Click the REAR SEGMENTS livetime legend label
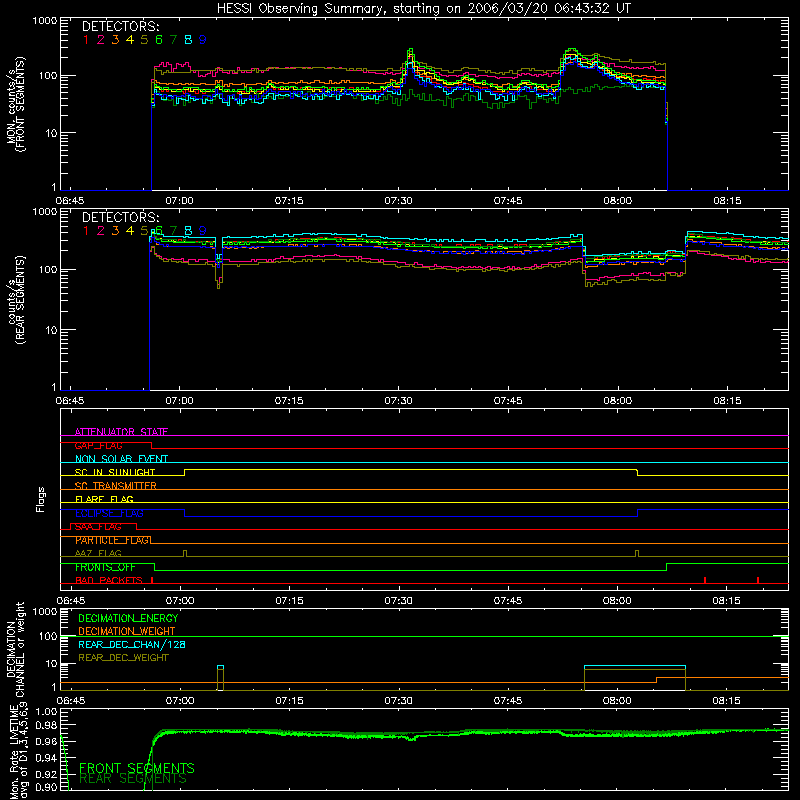 (x=133, y=779)
